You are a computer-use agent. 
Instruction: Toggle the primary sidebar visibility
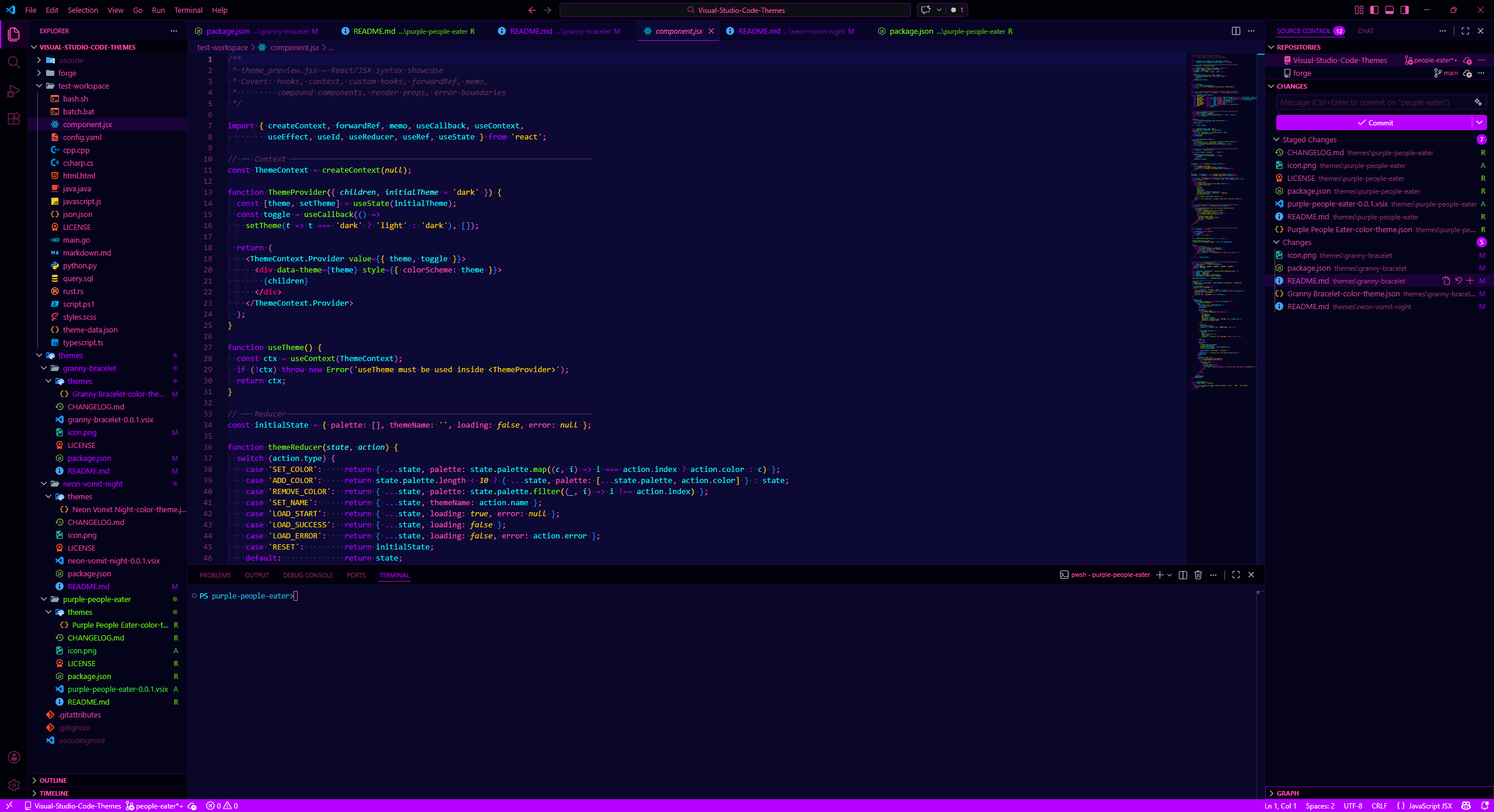pyautogui.click(x=1374, y=10)
